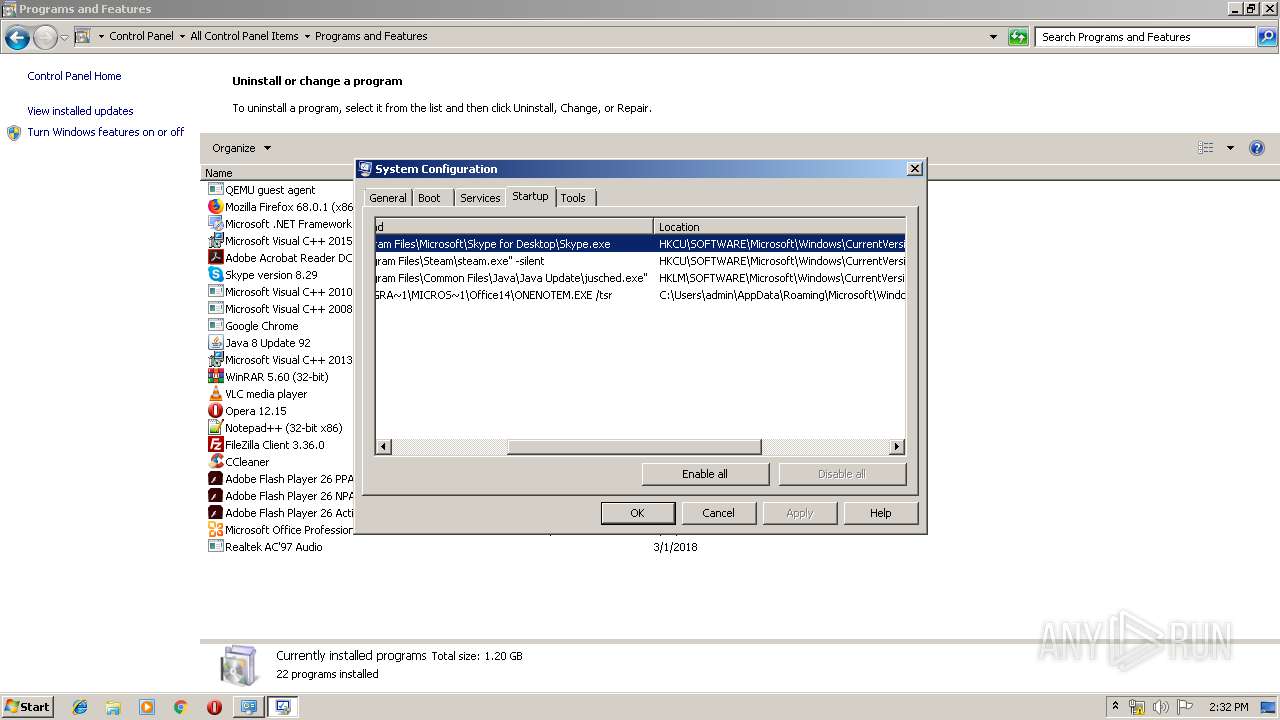Screen dimensions: 1280x720
Task: Launch Internet Explorer from taskbar
Action: (x=80, y=707)
